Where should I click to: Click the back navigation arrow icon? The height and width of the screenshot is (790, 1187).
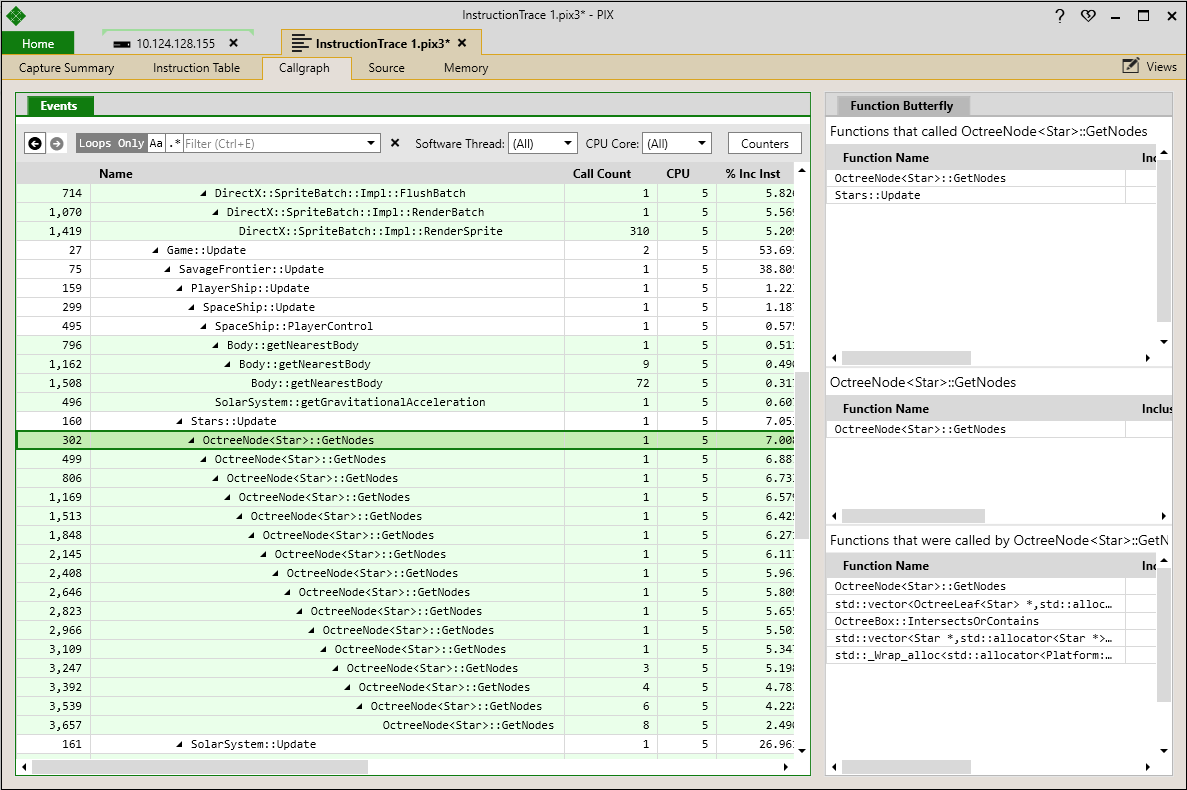coord(35,143)
